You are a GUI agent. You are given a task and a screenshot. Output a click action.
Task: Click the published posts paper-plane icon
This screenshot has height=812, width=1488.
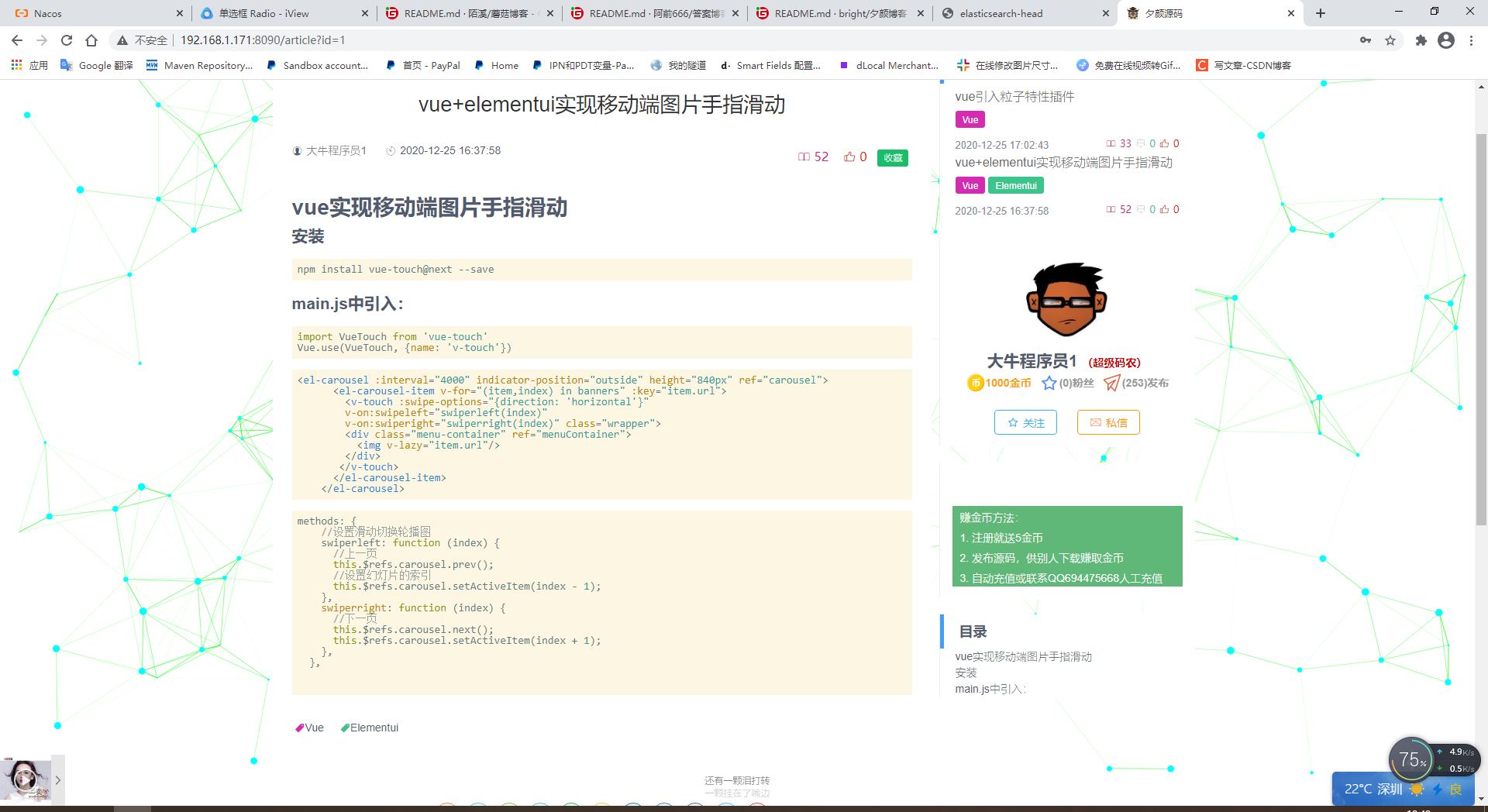pyautogui.click(x=1111, y=383)
